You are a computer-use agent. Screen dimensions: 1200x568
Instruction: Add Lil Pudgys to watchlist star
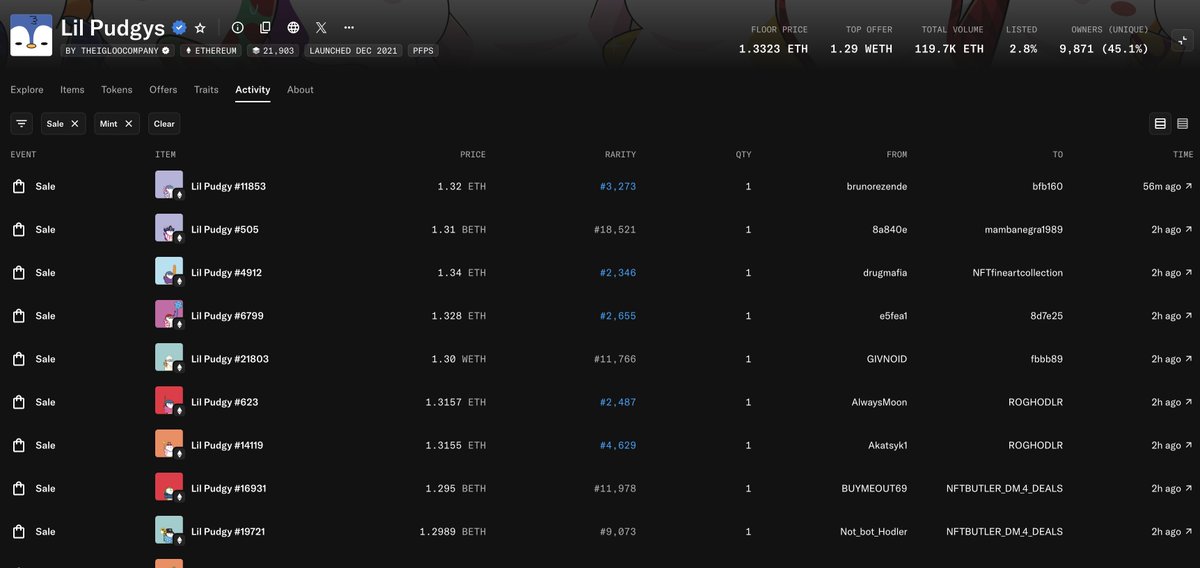(x=200, y=28)
